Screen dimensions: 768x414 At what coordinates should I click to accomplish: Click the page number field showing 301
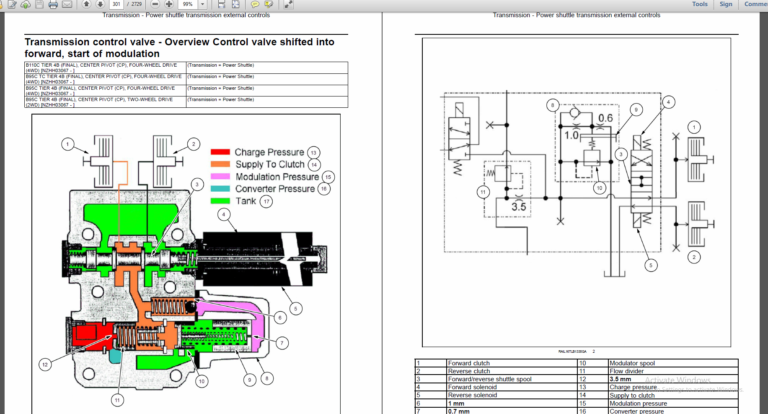(x=116, y=4)
